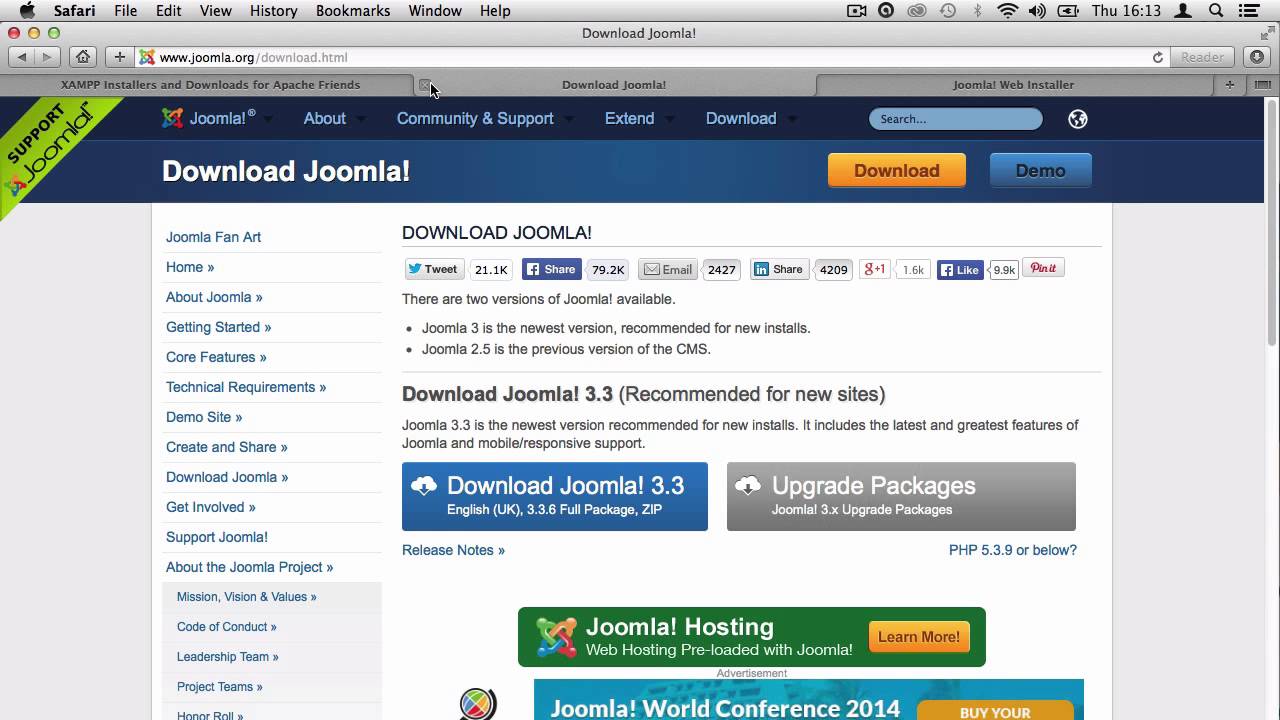Image resolution: width=1280 pixels, height=720 pixels.
Task: Click the Reader button
Action: click(1202, 57)
